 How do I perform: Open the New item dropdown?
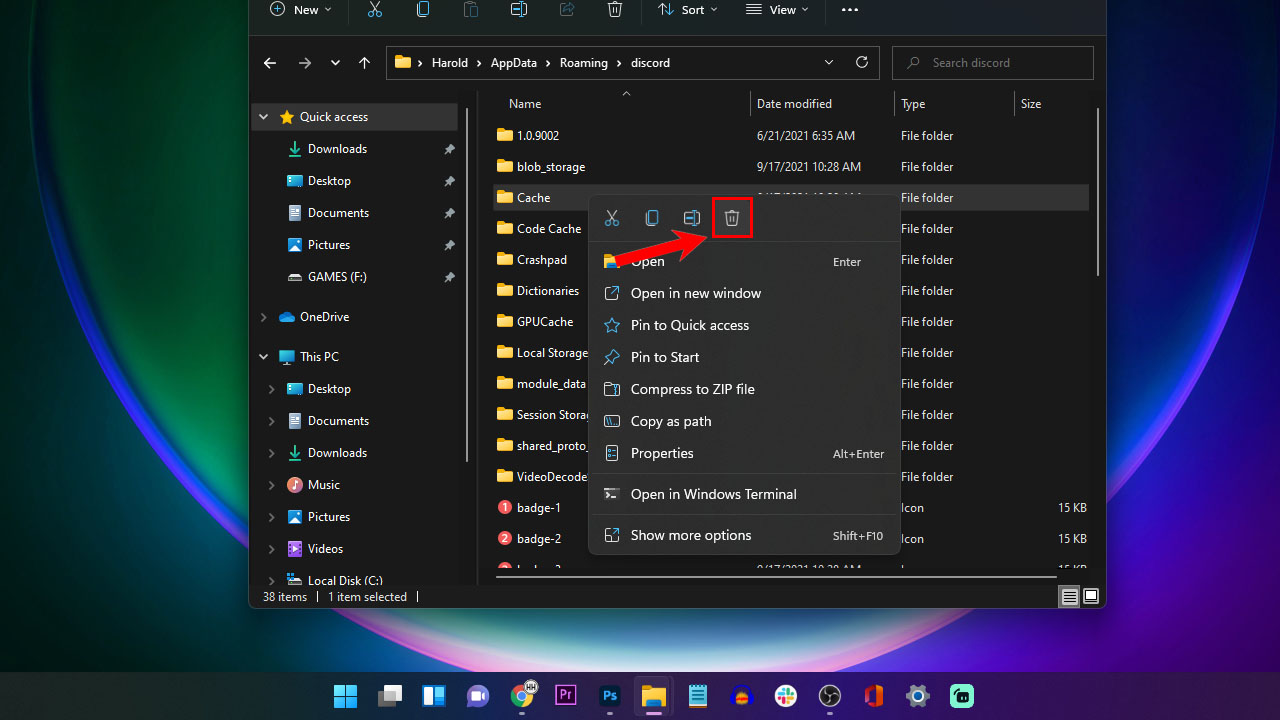(x=300, y=10)
